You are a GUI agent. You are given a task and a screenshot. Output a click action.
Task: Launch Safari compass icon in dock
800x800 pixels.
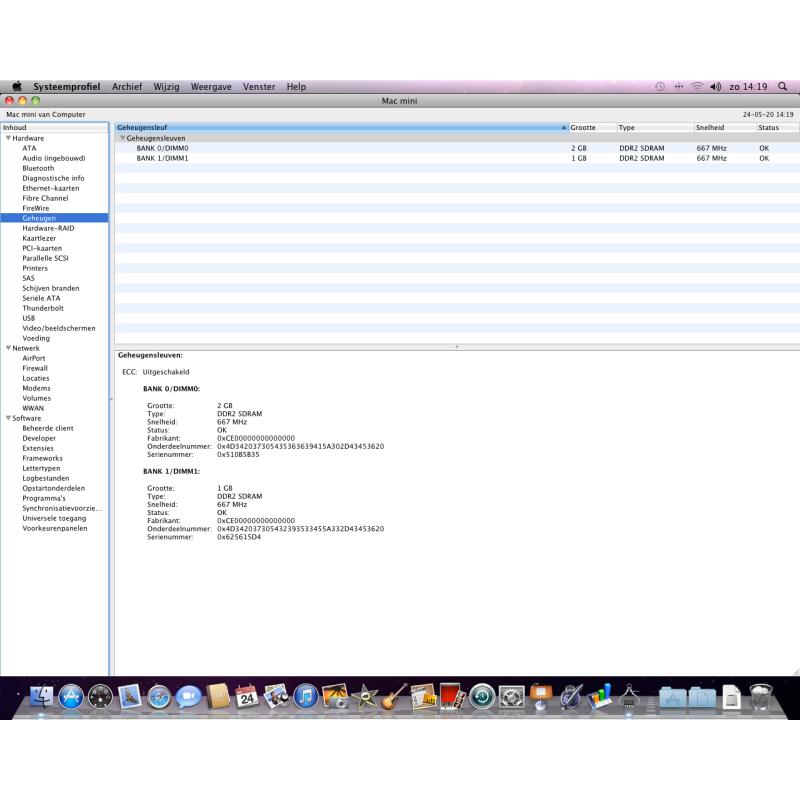point(159,697)
